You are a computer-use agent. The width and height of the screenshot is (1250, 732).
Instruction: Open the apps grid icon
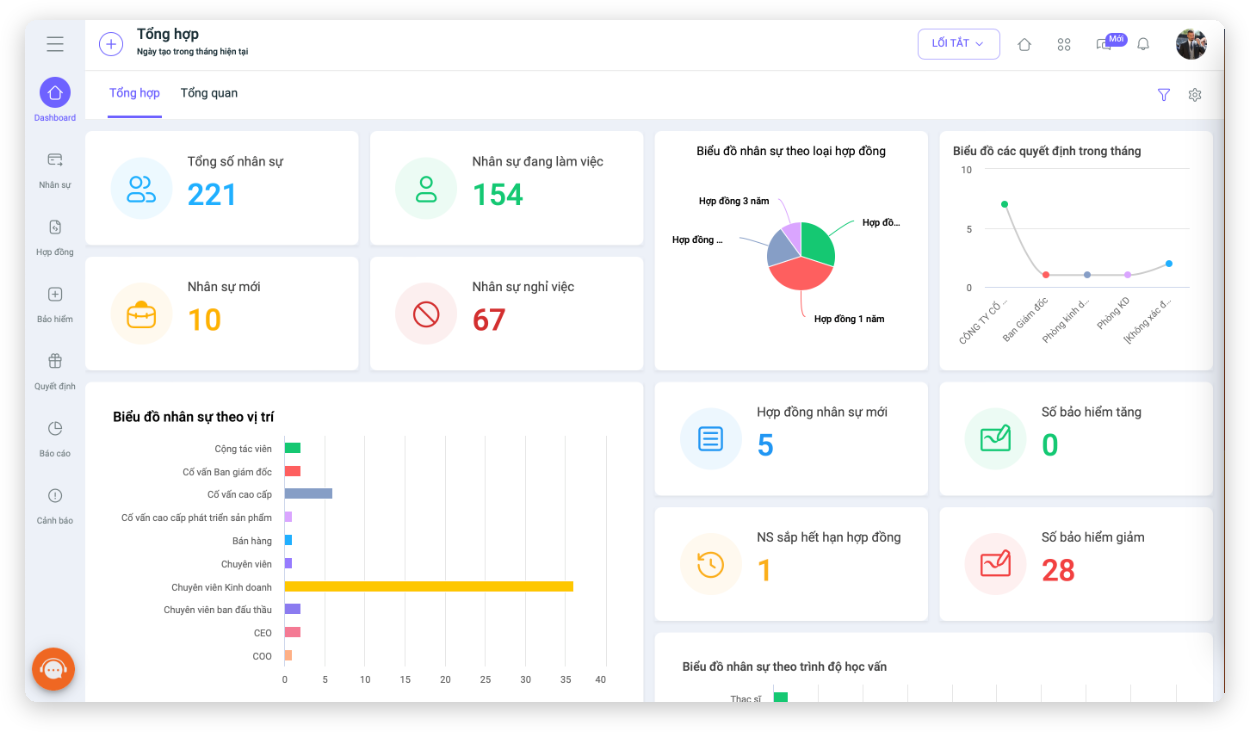click(x=1064, y=44)
